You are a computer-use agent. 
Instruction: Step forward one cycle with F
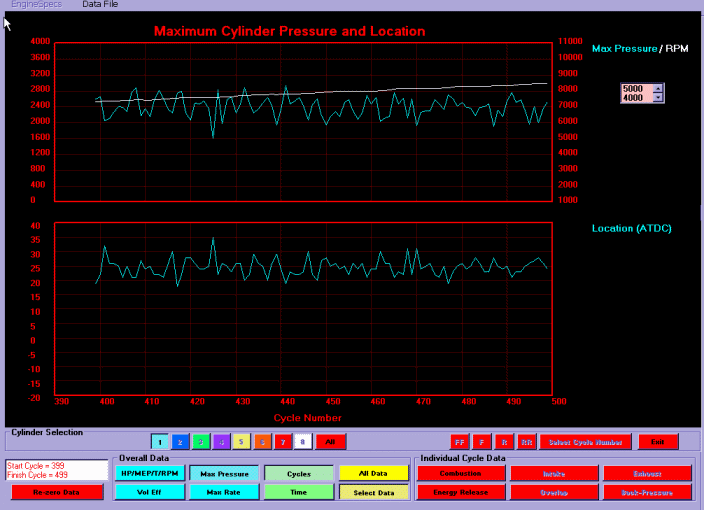[x=482, y=441]
